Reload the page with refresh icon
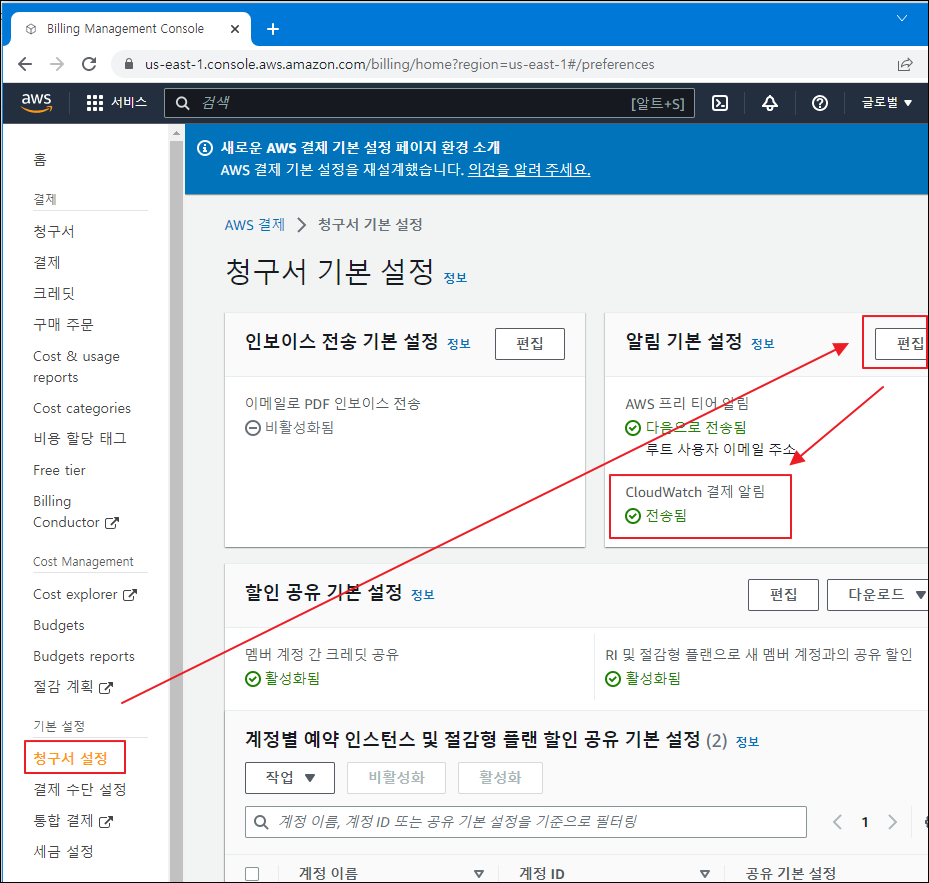929x883 pixels. (x=89, y=64)
